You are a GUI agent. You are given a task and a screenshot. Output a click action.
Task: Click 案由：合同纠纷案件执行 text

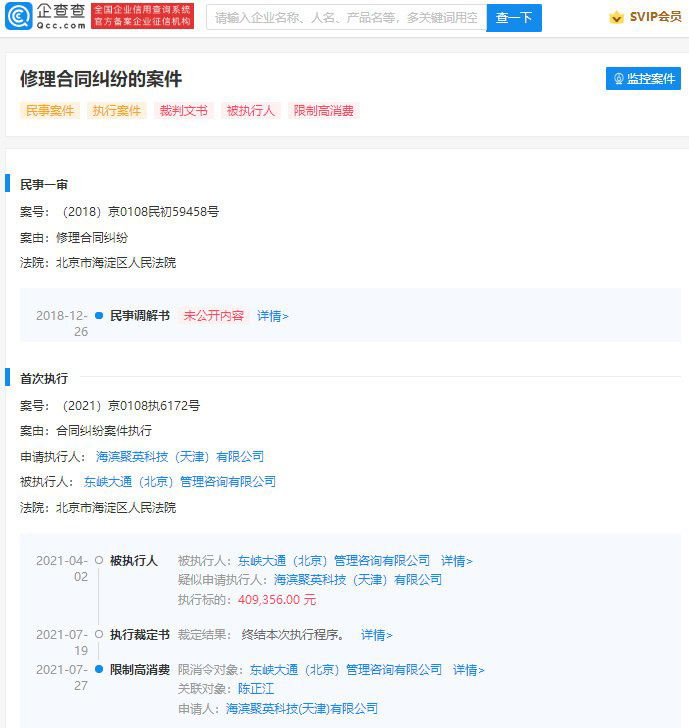(x=86, y=431)
